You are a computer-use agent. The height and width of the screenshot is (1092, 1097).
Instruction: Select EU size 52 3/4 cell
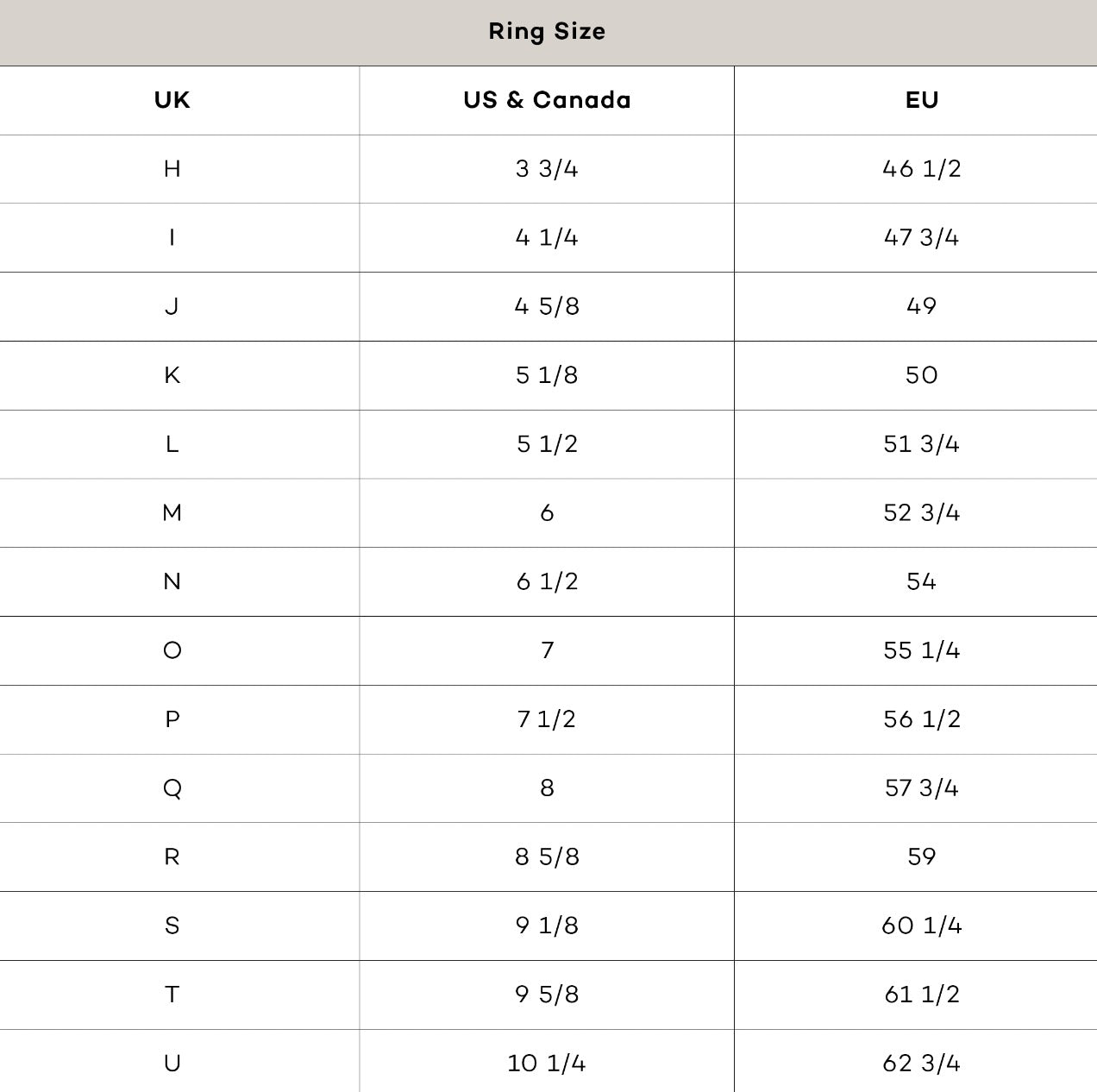921,513
